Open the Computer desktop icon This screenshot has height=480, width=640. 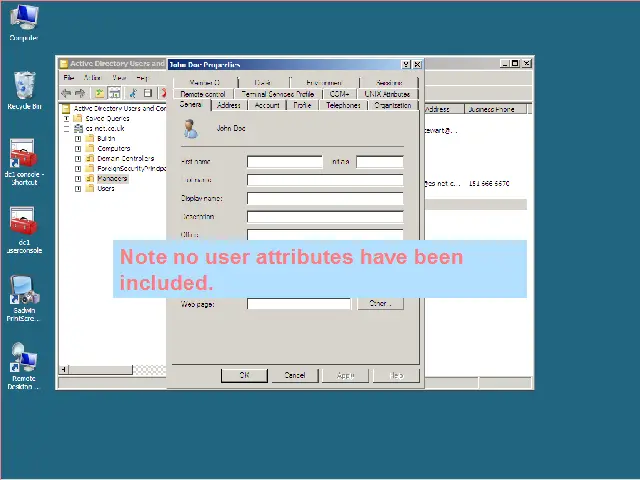coord(24,18)
